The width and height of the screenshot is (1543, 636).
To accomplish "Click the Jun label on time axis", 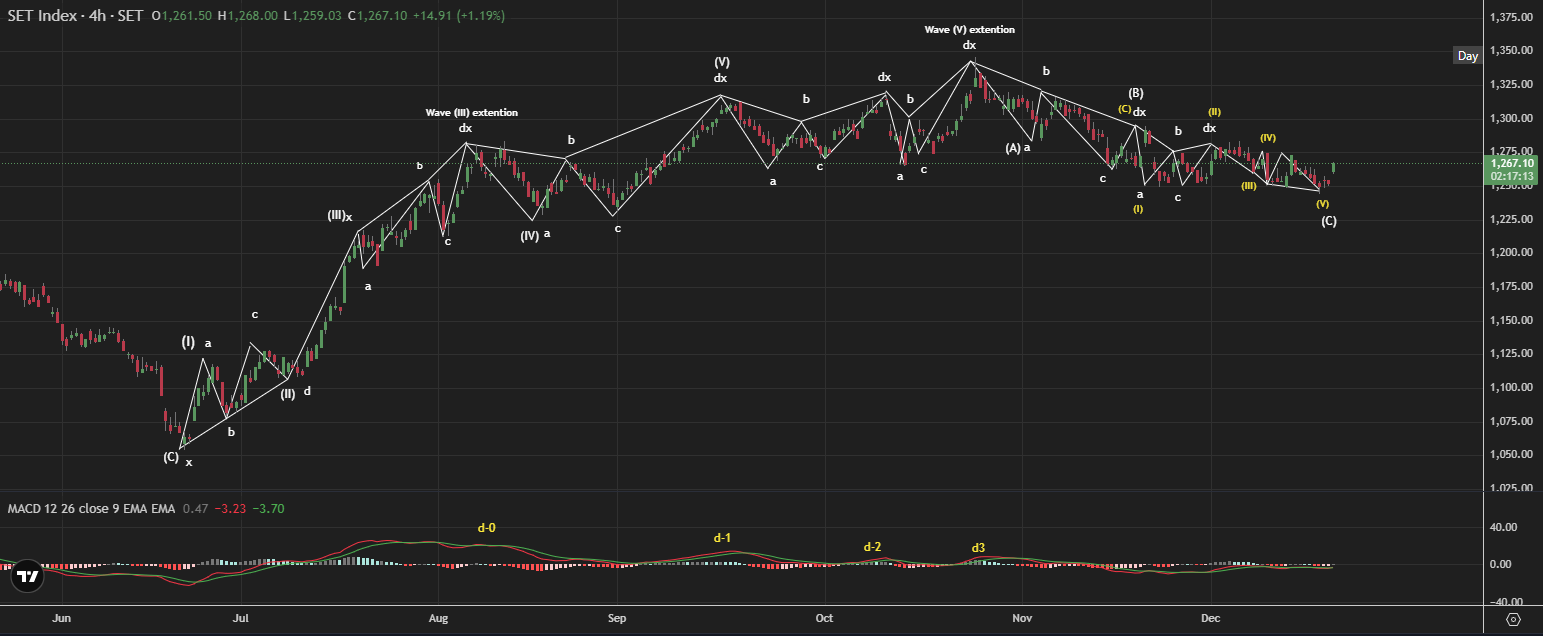I will (62, 619).
